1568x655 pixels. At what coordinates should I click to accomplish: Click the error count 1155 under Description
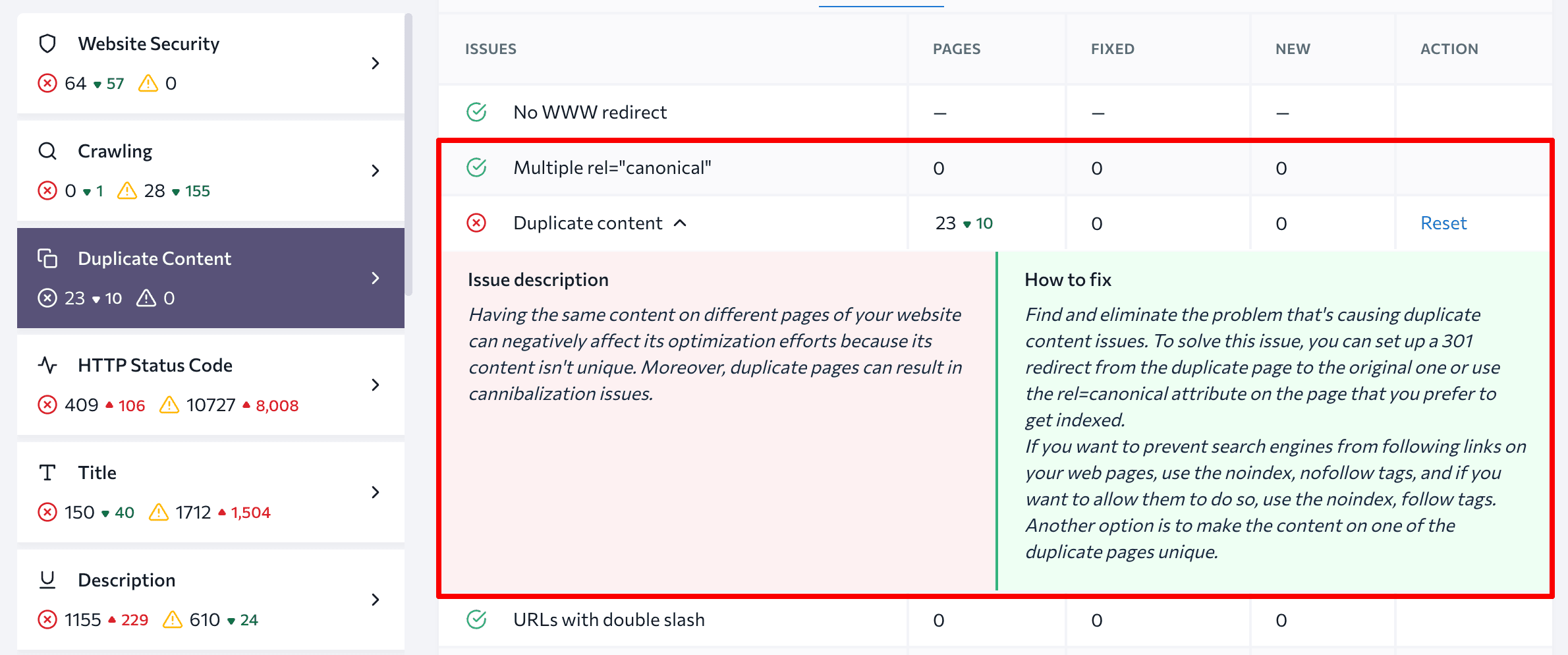pyautogui.click(x=82, y=619)
